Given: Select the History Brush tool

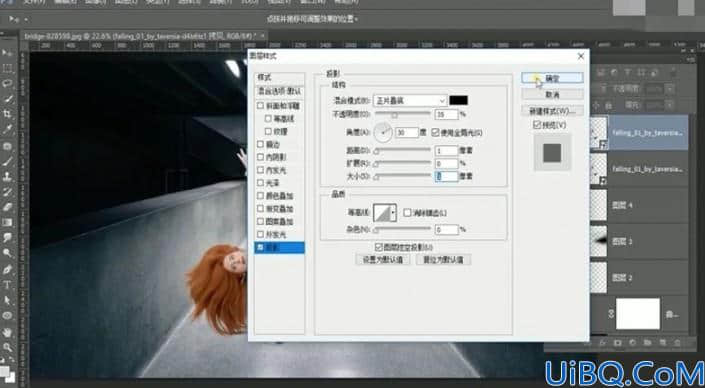Looking at the screenshot, I should [7, 192].
